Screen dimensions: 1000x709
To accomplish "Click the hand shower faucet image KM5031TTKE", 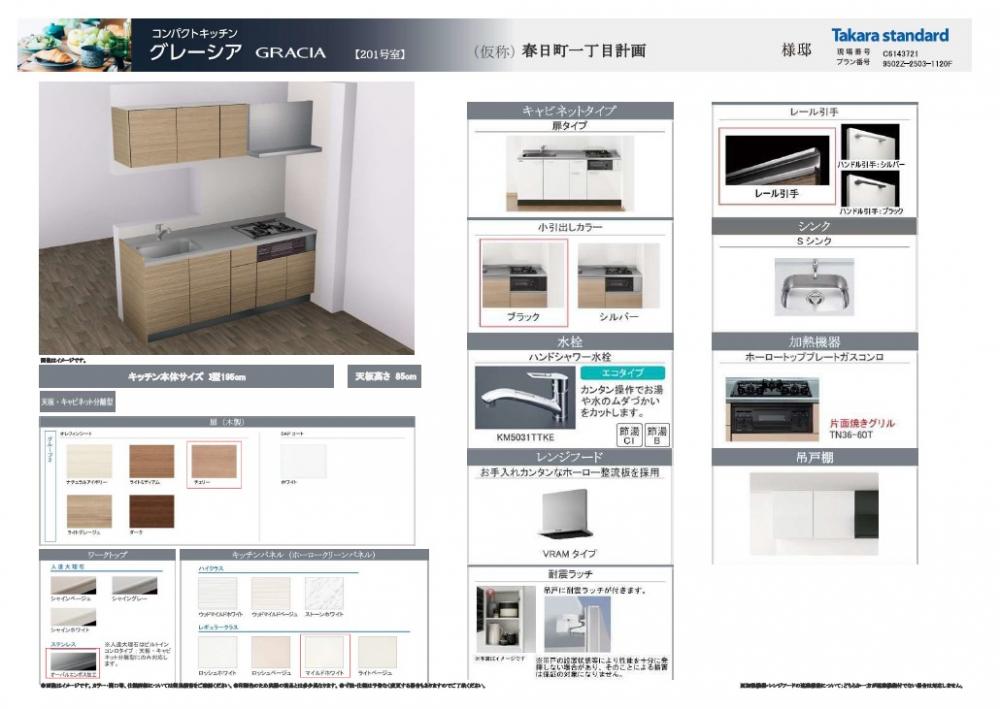I will (522, 398).
